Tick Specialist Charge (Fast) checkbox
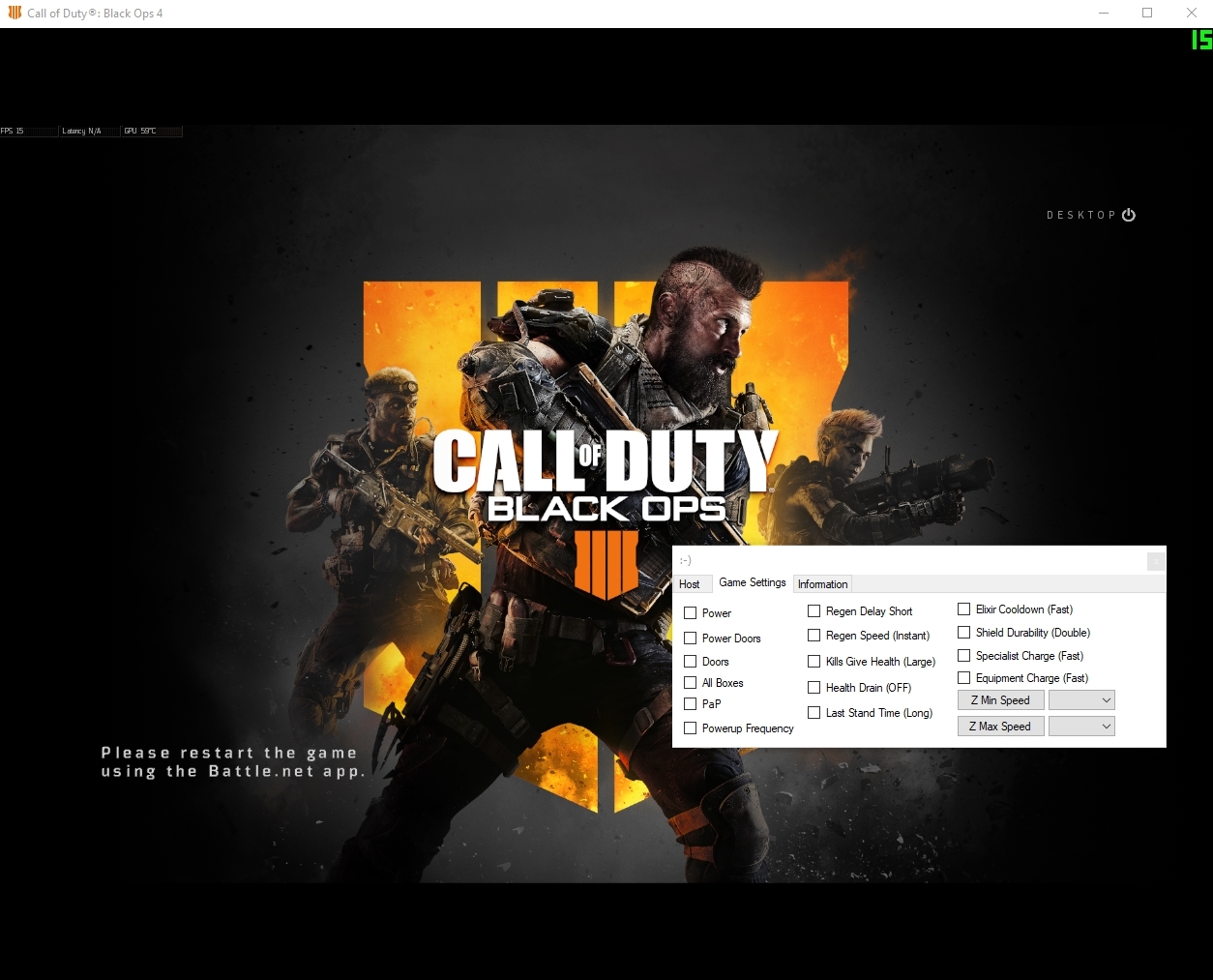The height and width of the screenshot is (980, 1213). (x=964, y=656)
